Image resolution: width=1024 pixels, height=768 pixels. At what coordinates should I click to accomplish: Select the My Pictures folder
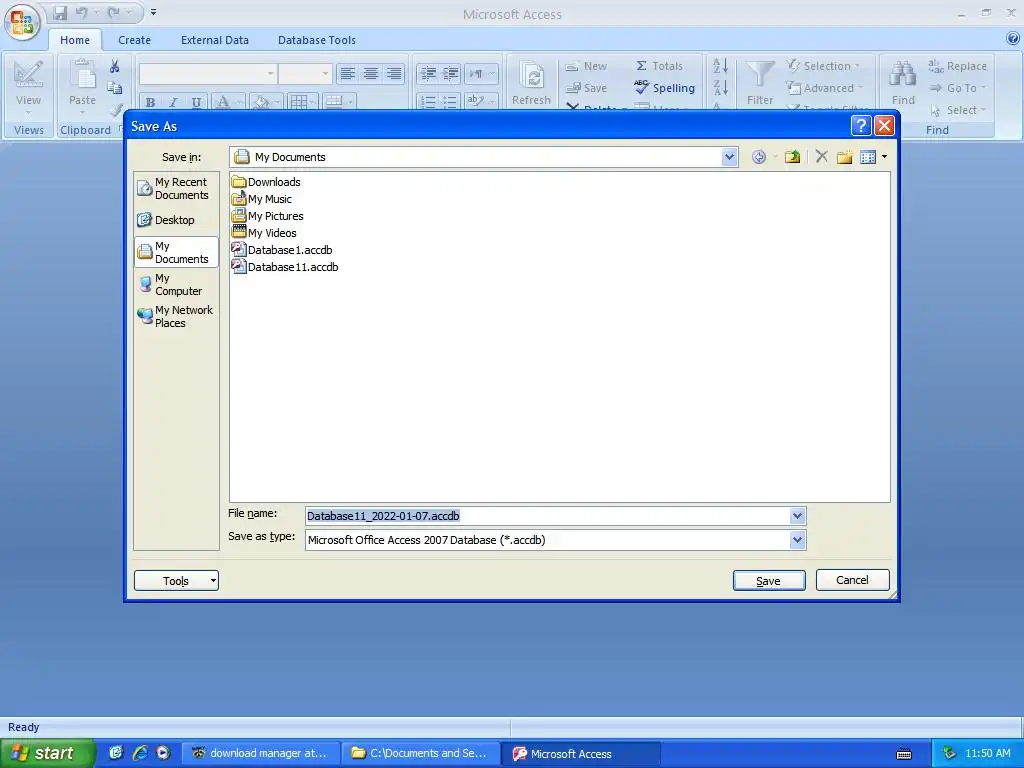tap(268, 216)
